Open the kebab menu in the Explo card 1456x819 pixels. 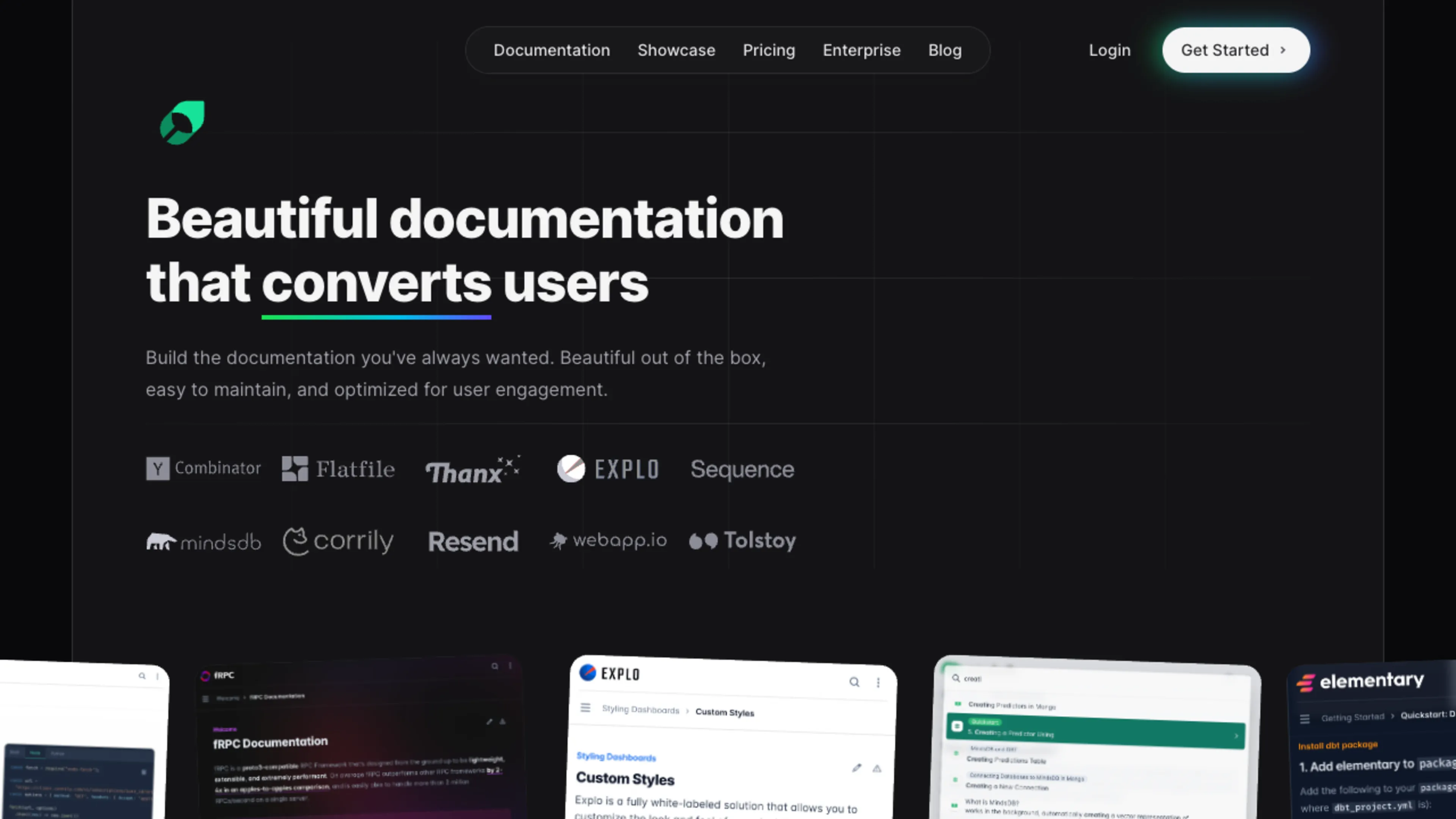[x=878, y=683]
